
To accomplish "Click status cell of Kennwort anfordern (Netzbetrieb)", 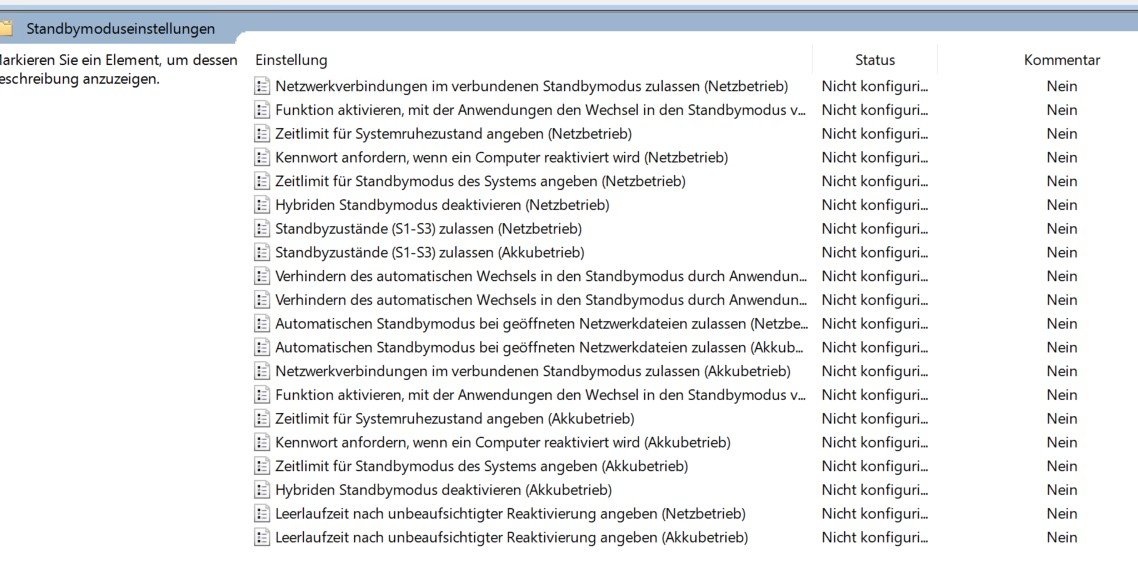I will (x=875, y=158).
